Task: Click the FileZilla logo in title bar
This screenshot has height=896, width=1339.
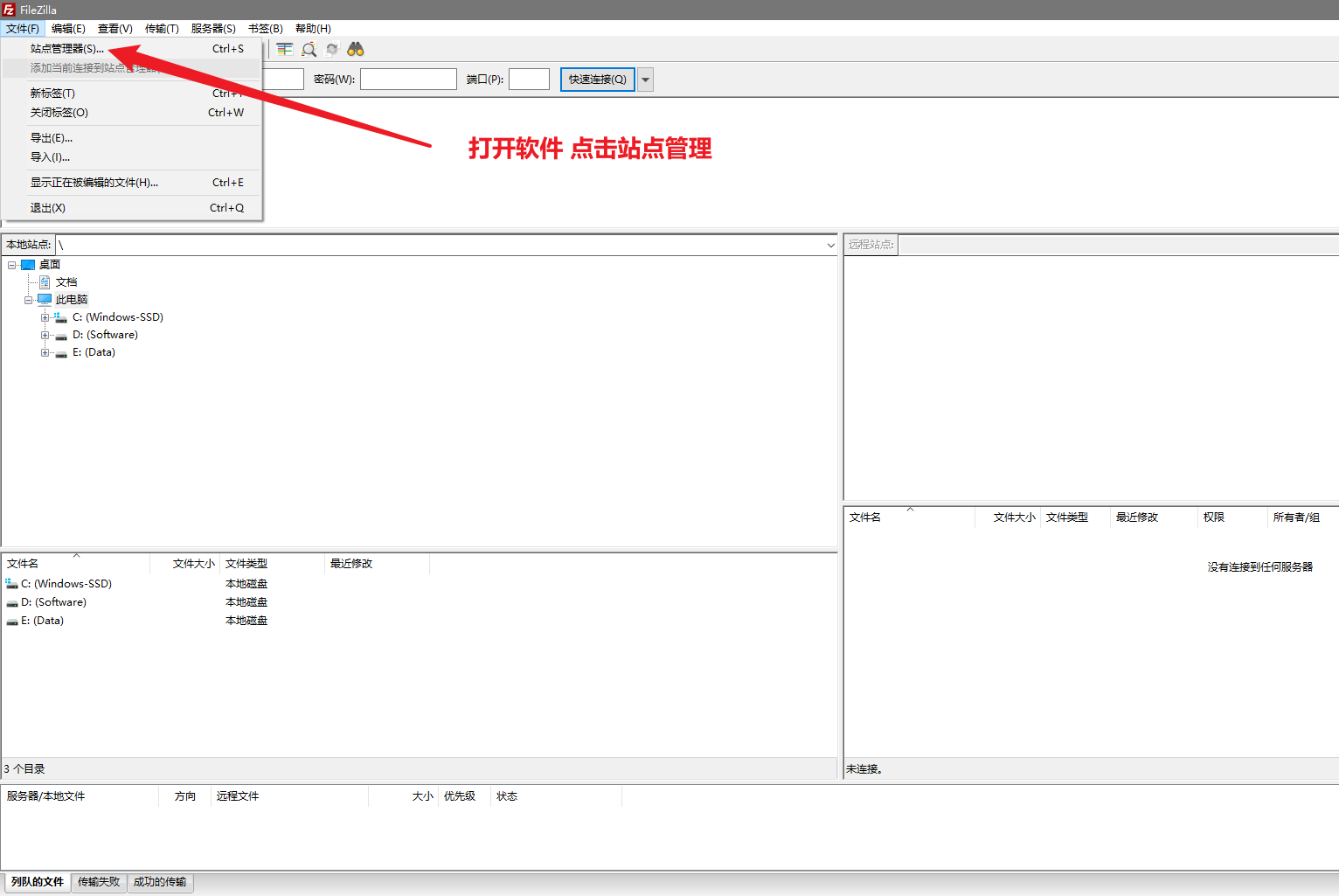Action: [x=9, y=10]
